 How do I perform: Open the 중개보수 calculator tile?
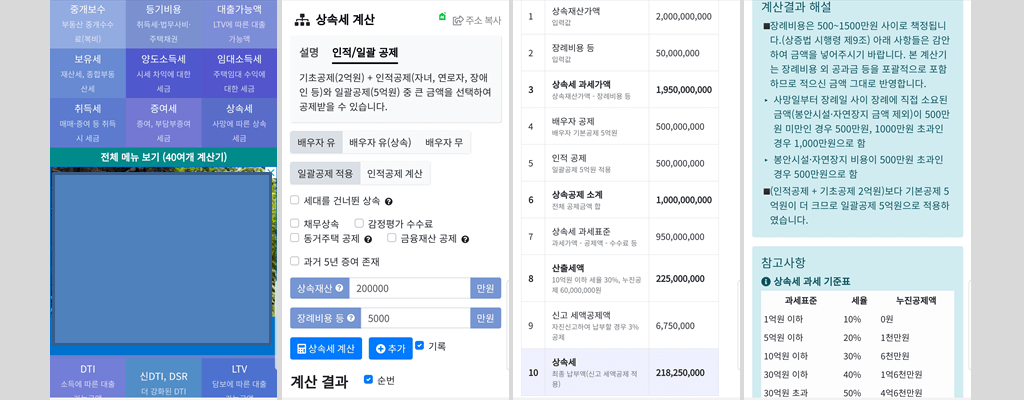(x=88, y=24)
